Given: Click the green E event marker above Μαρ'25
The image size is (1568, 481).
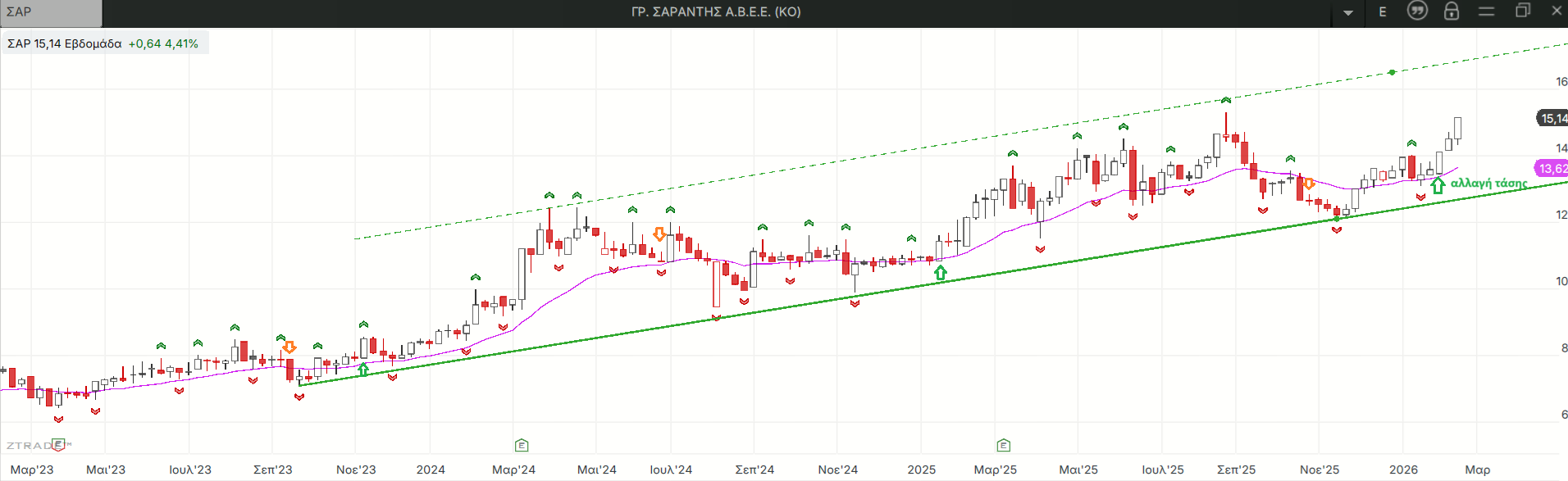Looking at the screenshot, I should click(x=1004, y=445).
